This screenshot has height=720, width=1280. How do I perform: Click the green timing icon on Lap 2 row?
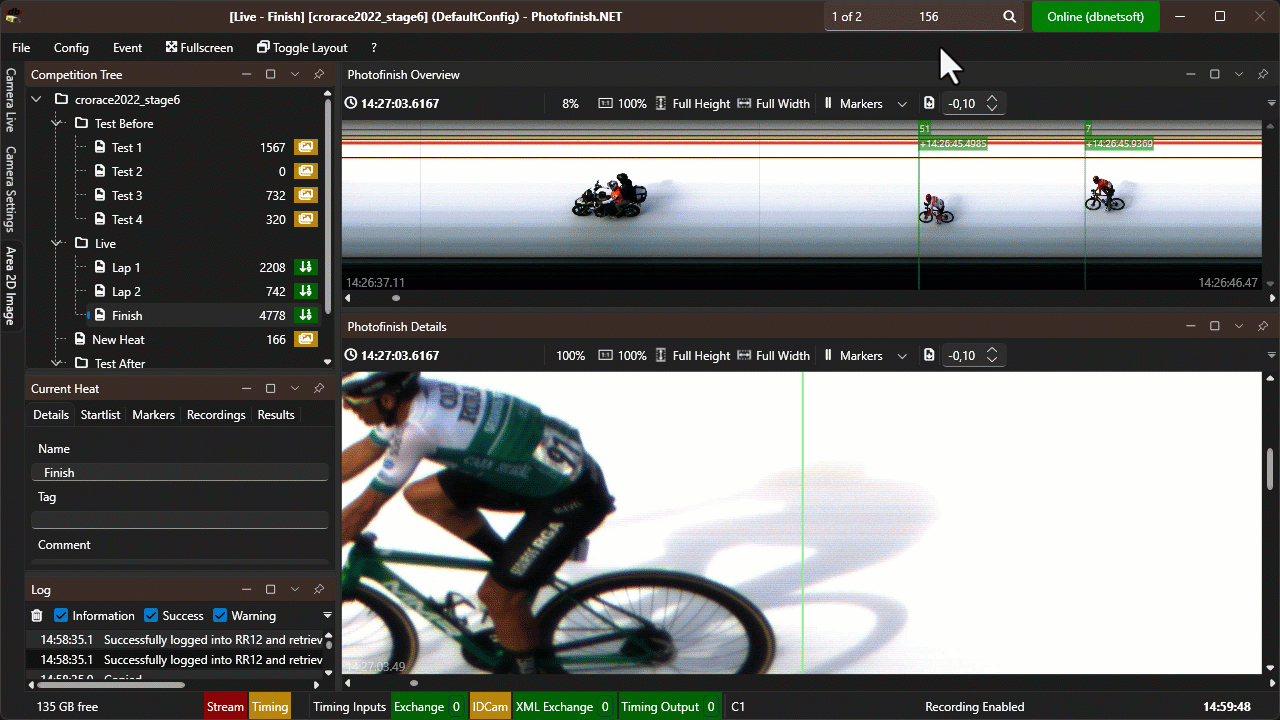click(305, 291)
